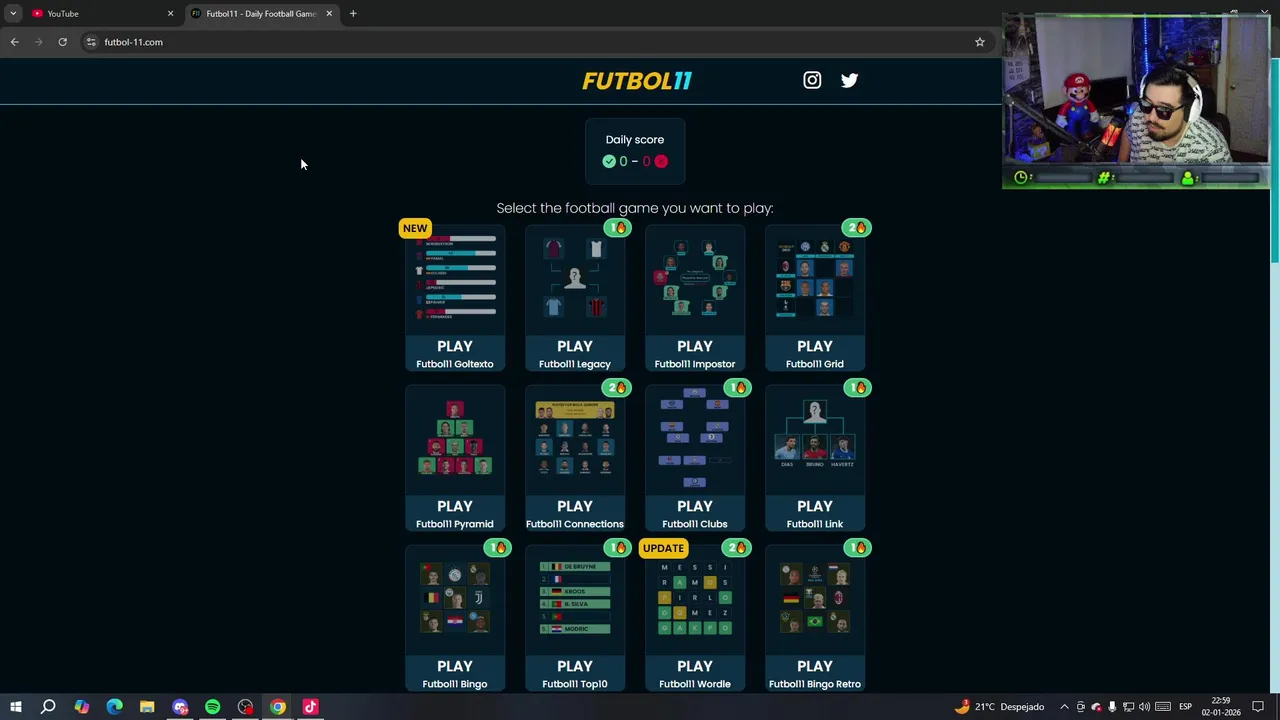Close the Futbol11 browser tab
Screen dimensions: 1280x720
point(329,14)
